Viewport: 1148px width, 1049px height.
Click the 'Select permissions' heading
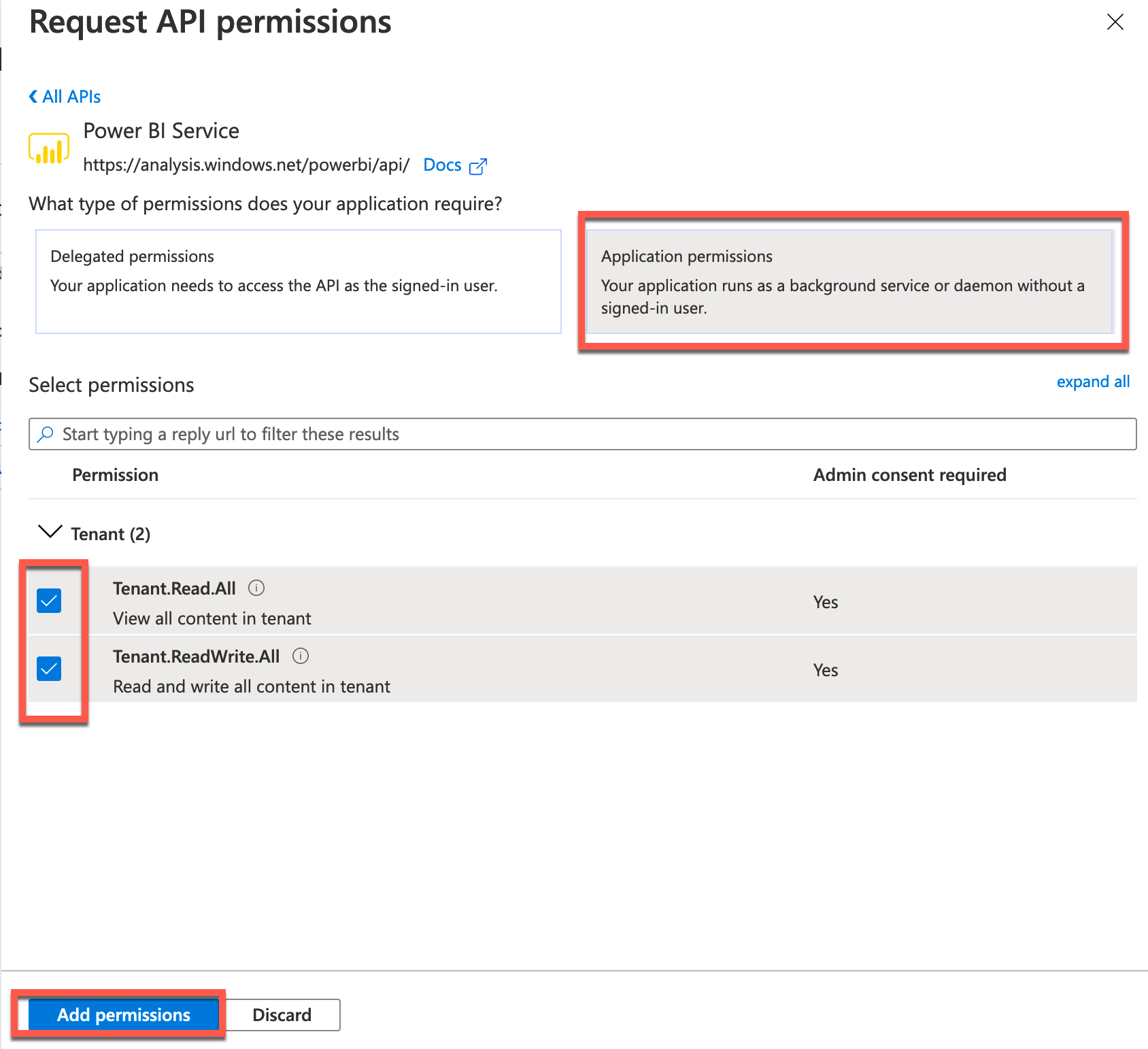point(112,385)
